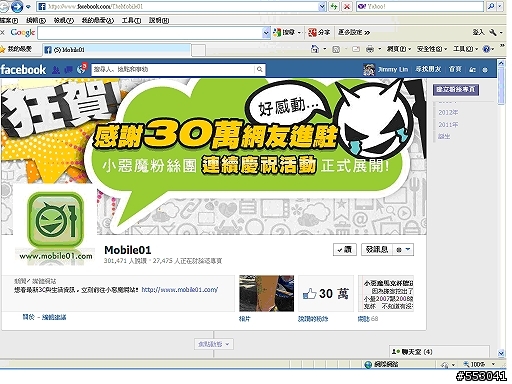Open the 網誌 notes thumbnail
The height and width of the screenshot is (384, 512).
tap(386, 293)
